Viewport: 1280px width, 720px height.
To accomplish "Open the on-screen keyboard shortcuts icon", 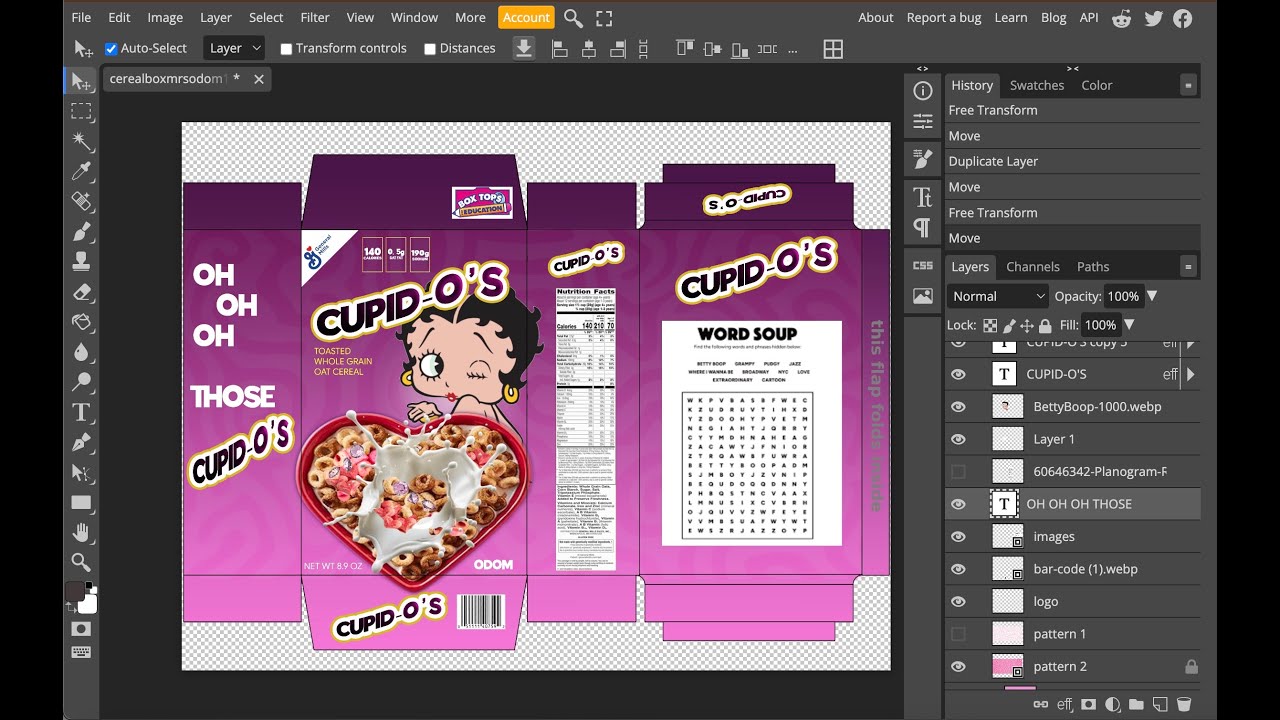I will pos(81,652).
